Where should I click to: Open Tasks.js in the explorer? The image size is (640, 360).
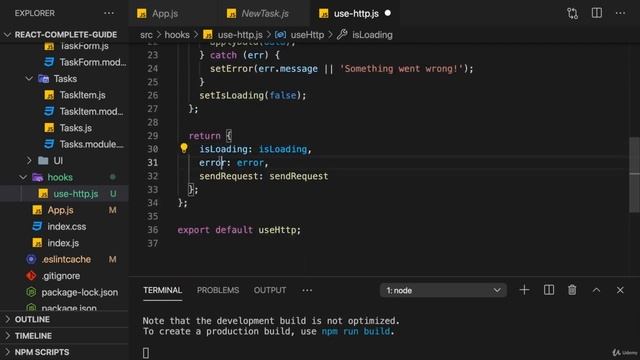tap(76, 128)
